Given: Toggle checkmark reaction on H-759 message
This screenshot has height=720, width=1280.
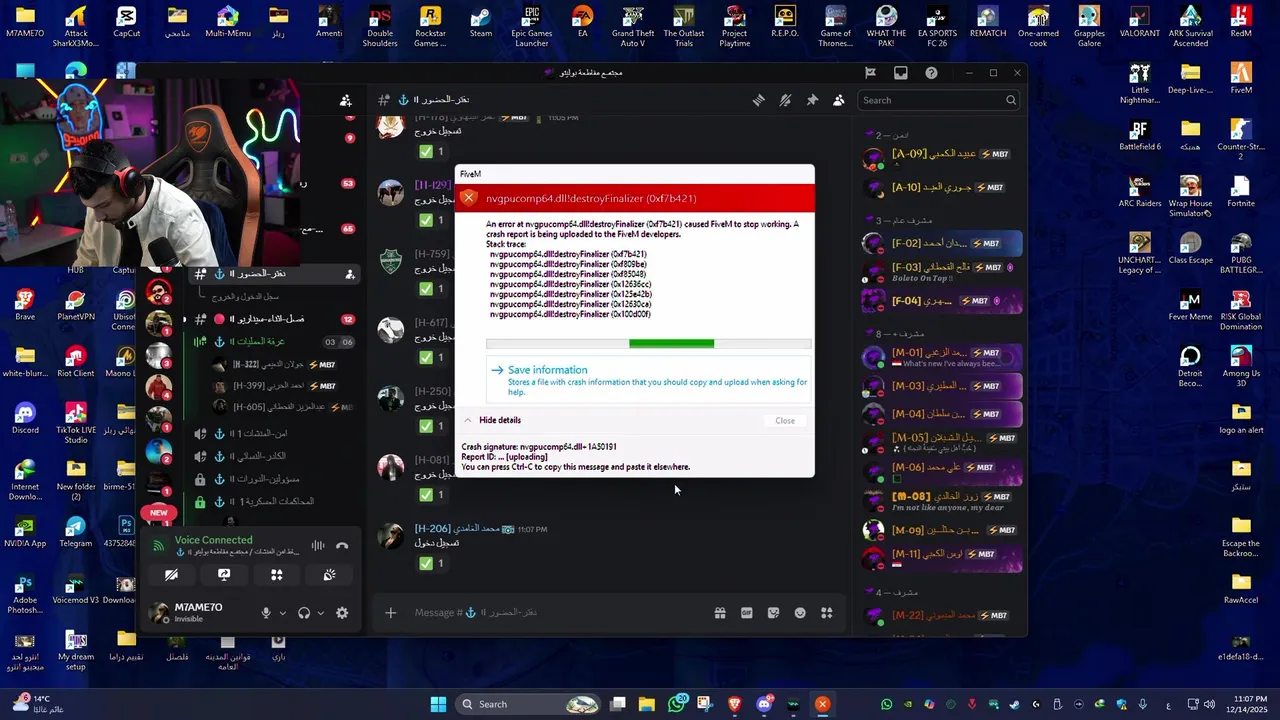Looking at the screenshot, I should coord(431,289).
